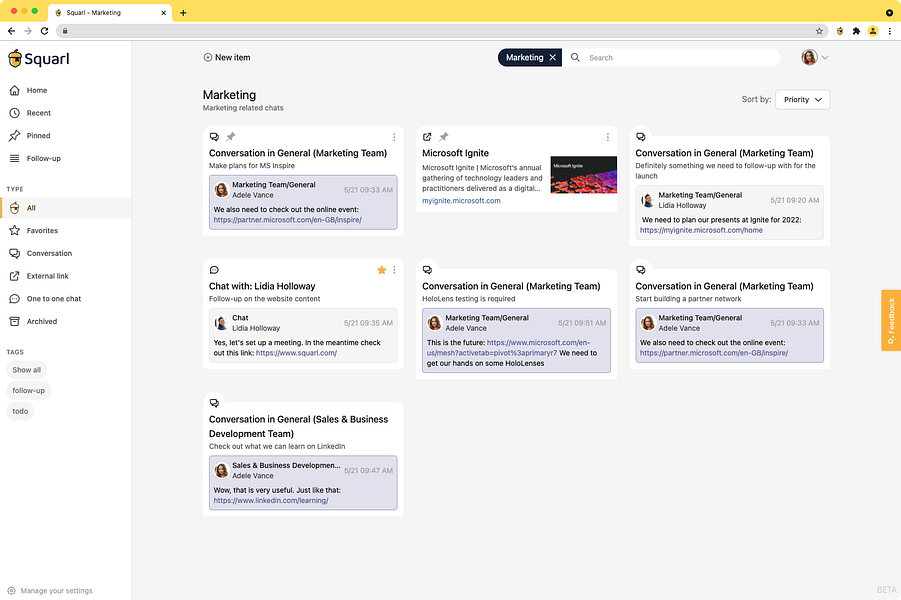Screen dimensions: 901x600
Task: Open Chrome profile icon
Action: point(873,31)
